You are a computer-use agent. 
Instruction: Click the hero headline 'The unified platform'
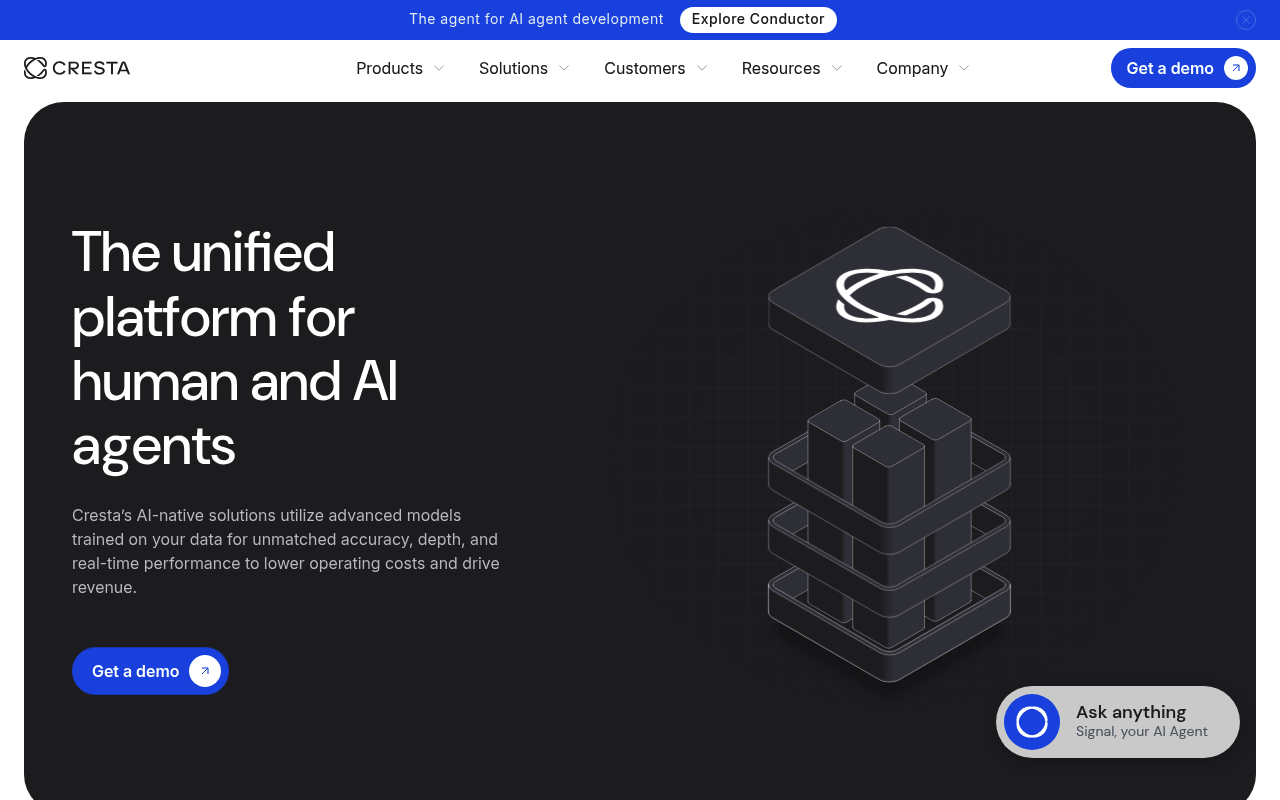(x=235, y=348)
